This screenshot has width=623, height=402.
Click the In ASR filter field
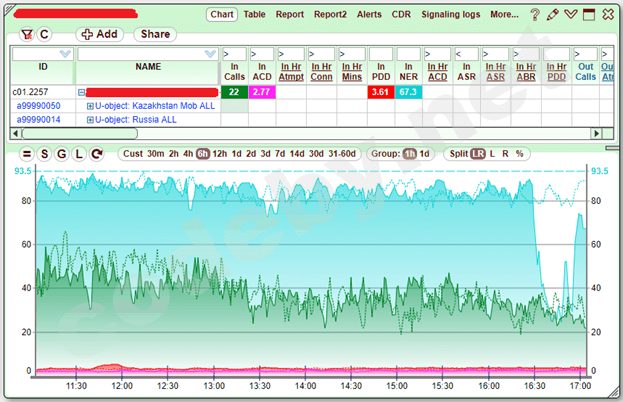click(466, 54)
